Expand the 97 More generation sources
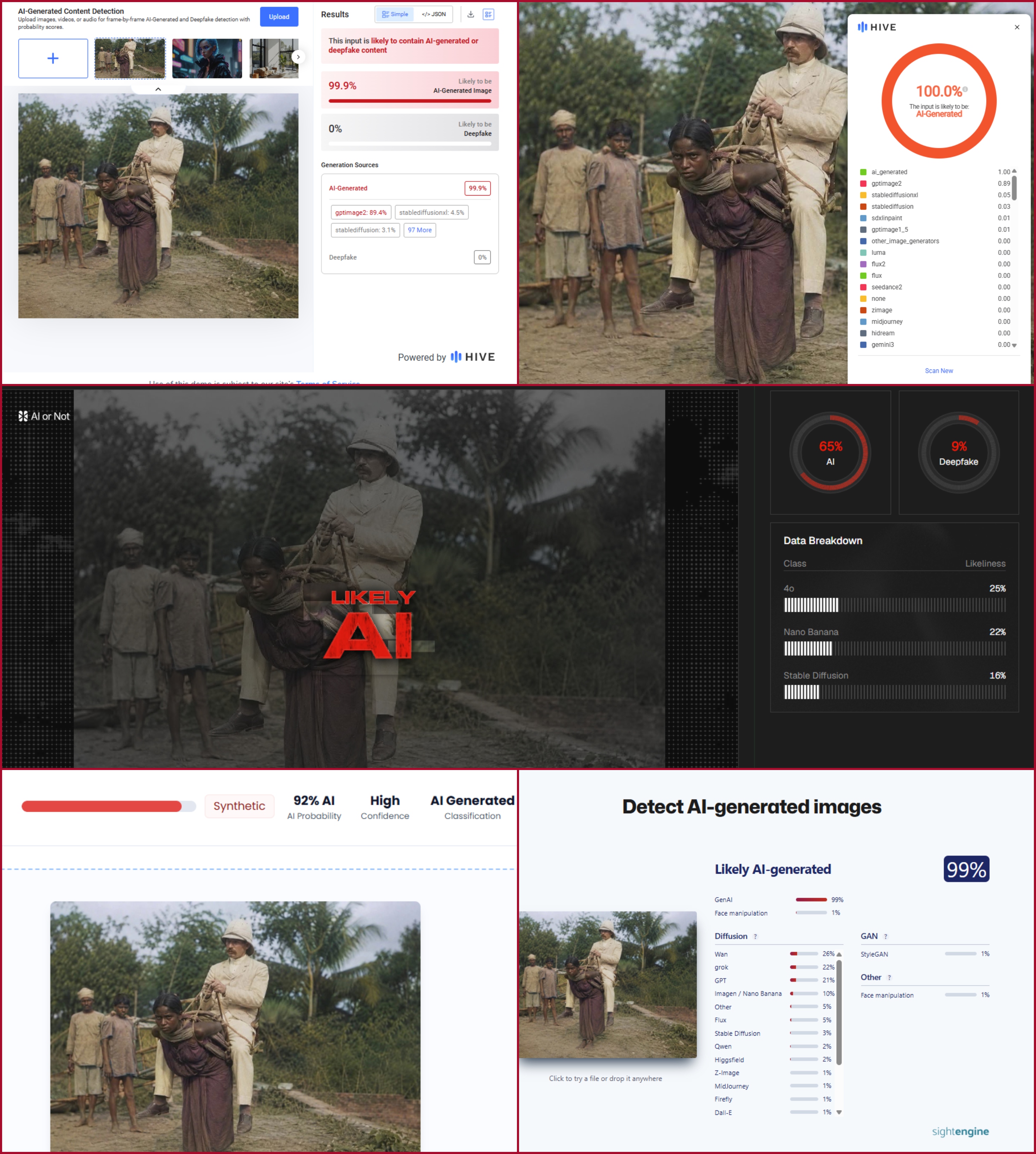The width and height of the screenshot is (1036, 1154). pos(419,230)
